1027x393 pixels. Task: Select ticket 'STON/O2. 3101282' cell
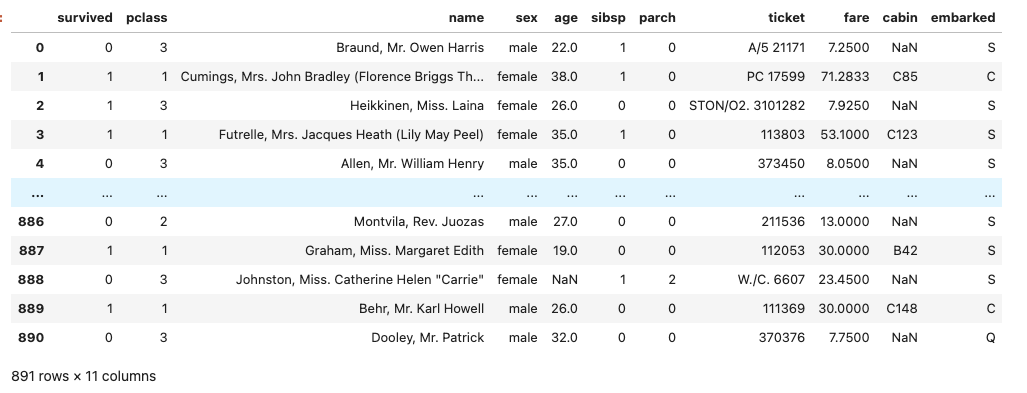coord(747,105)
